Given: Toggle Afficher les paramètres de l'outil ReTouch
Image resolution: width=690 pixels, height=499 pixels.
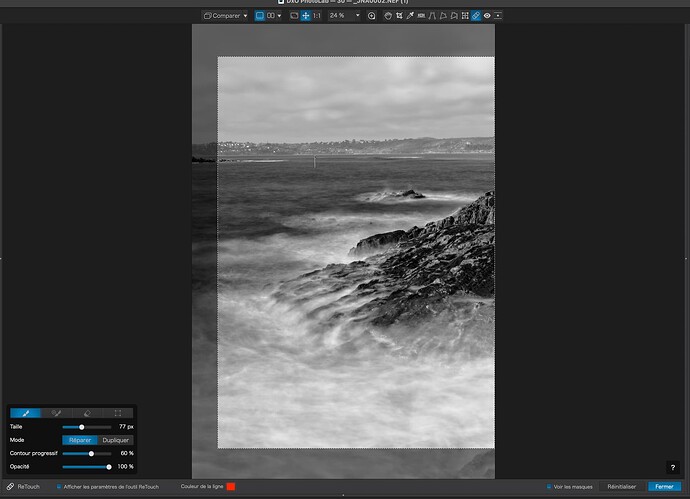Looking at the screenshot, I should click(59, 487).
